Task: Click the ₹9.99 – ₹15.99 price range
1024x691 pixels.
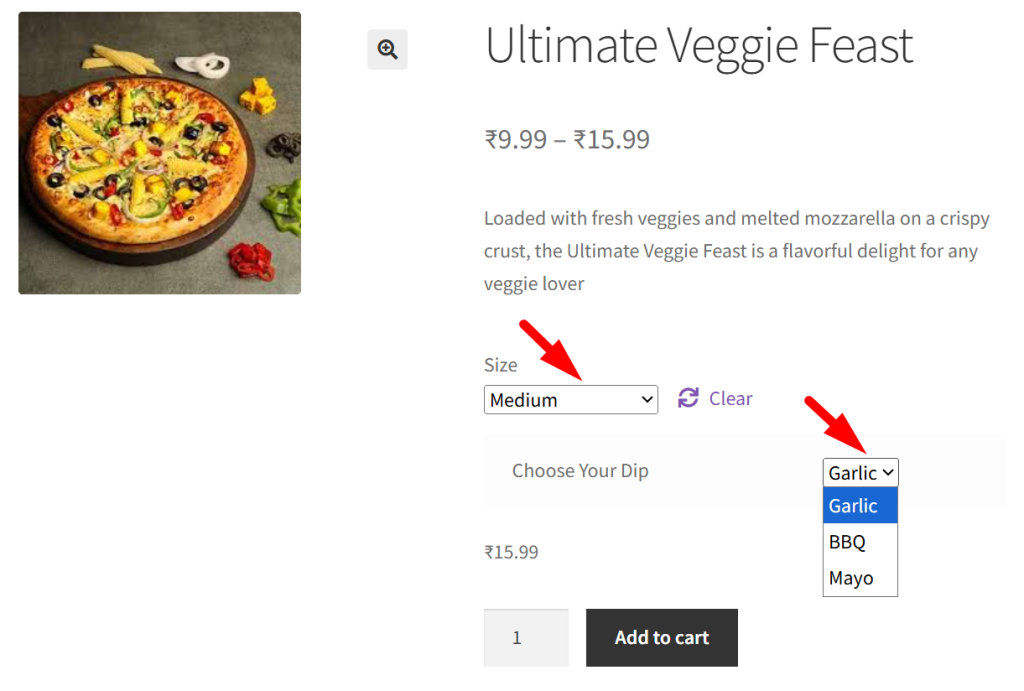Action: (567, 139)
